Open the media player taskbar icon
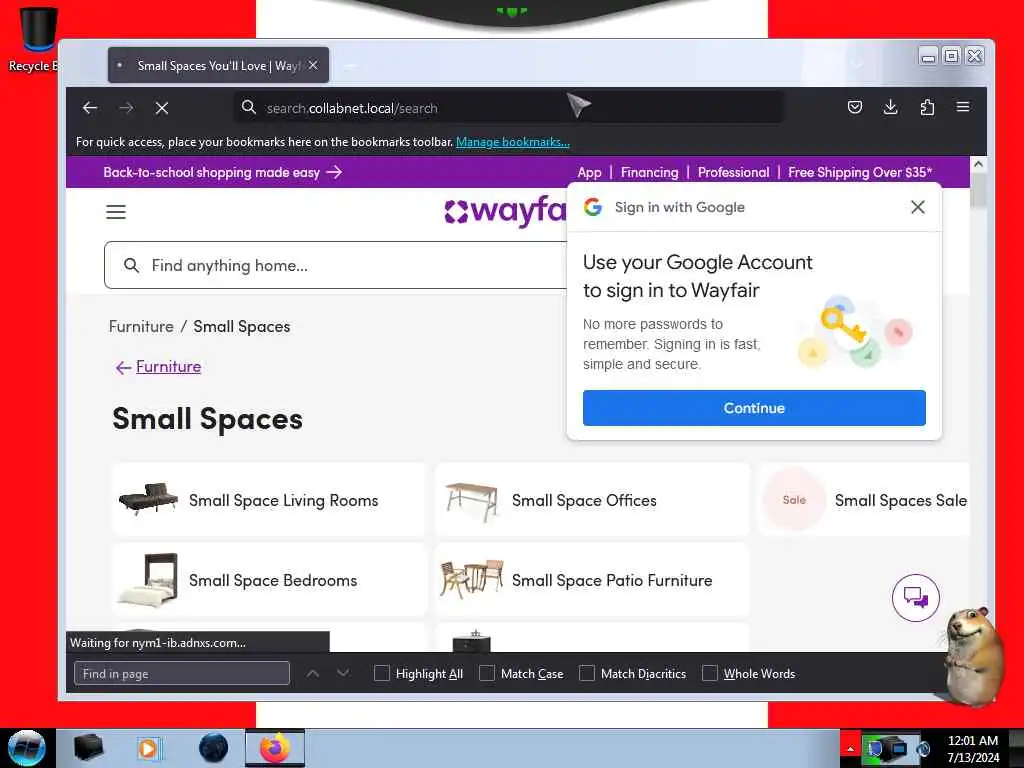Screen dimensions: 1024x768 click(x=148, y=748)
